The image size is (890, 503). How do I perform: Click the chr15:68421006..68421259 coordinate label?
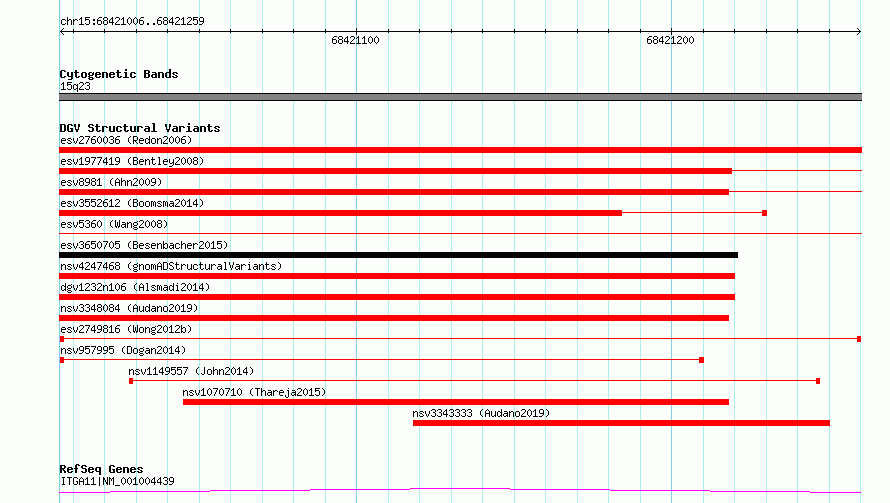click(x=132, y=21)
